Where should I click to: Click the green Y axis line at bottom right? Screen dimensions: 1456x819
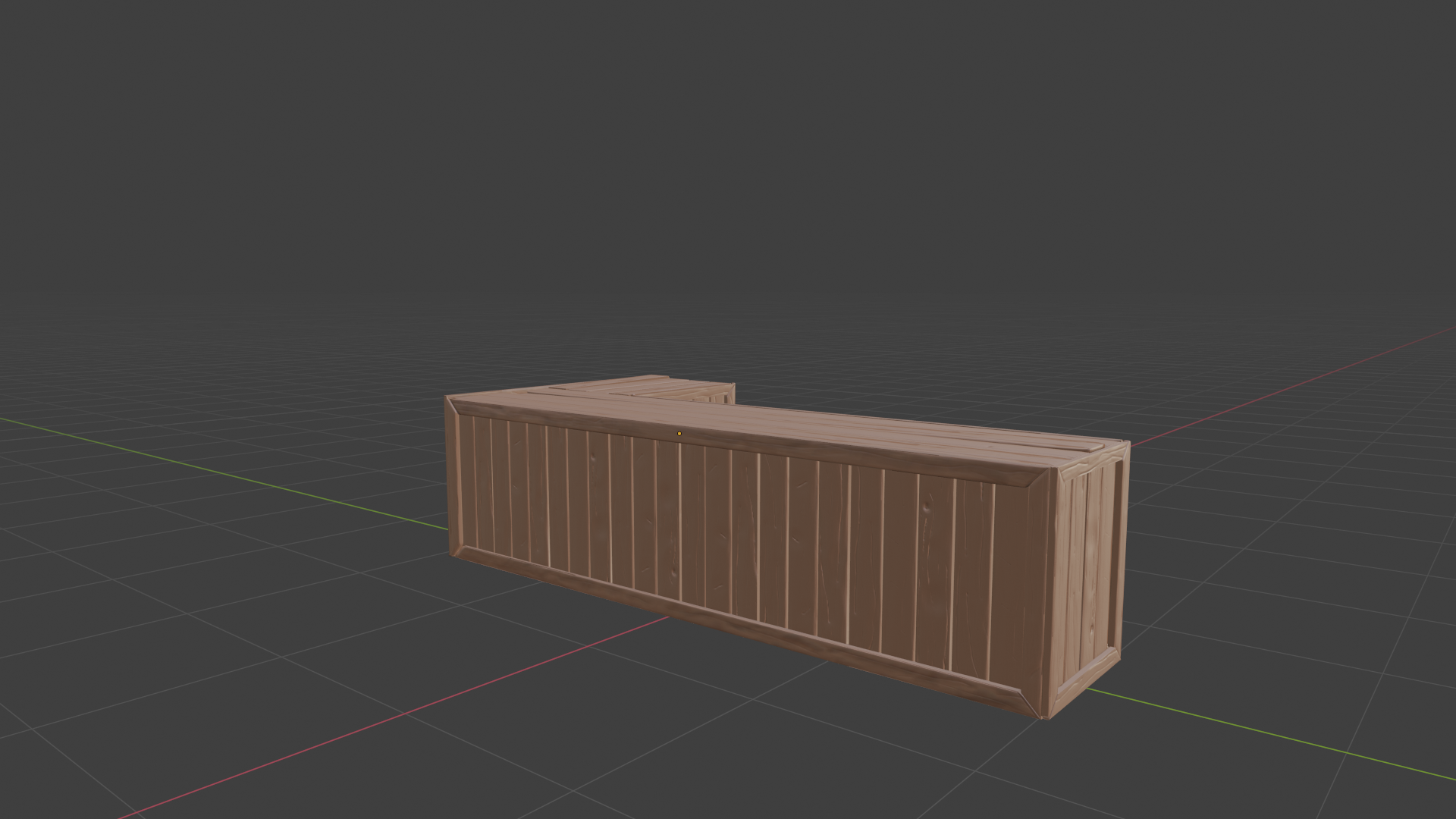[1289, 739]
